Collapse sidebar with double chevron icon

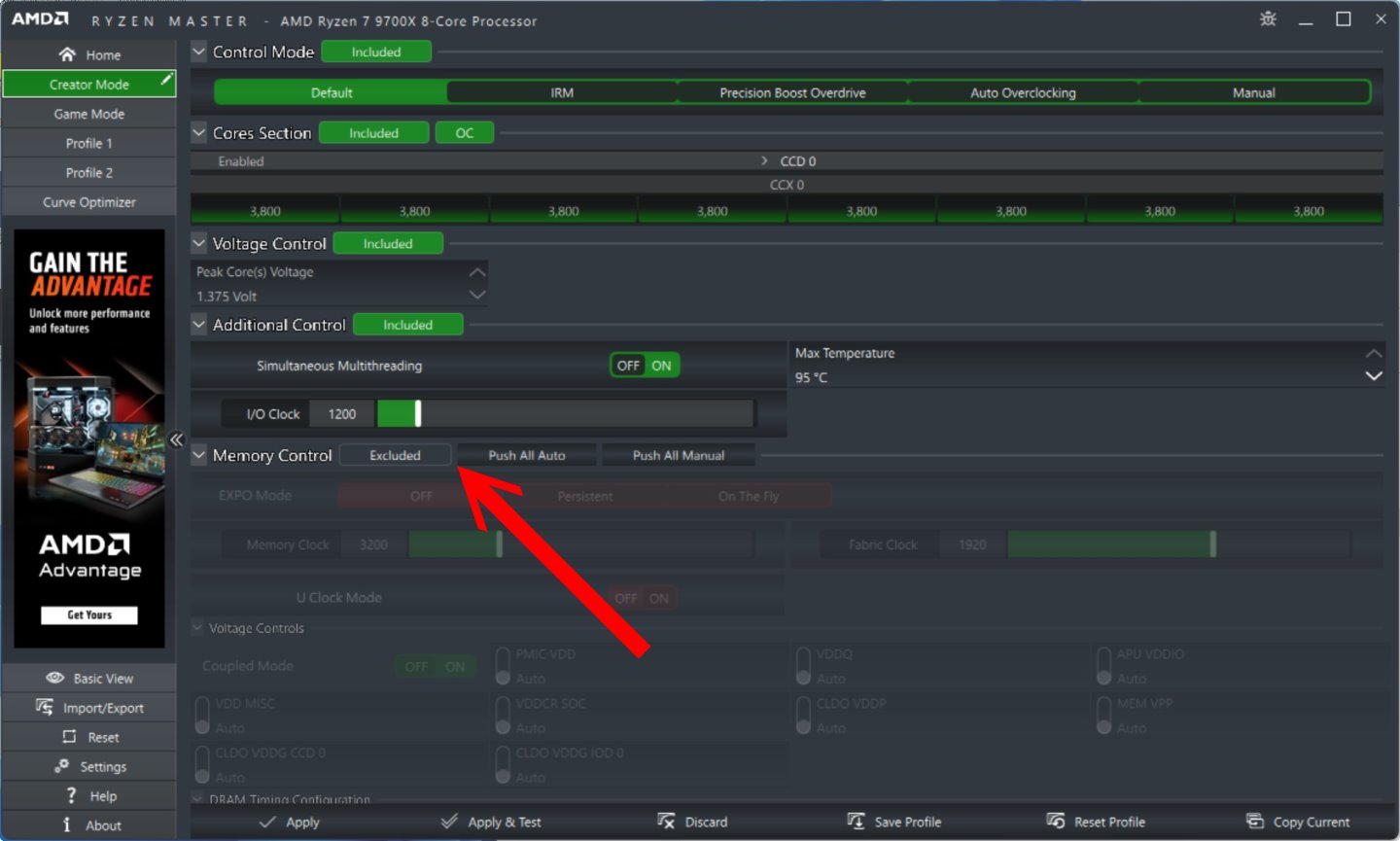(177, 439)
